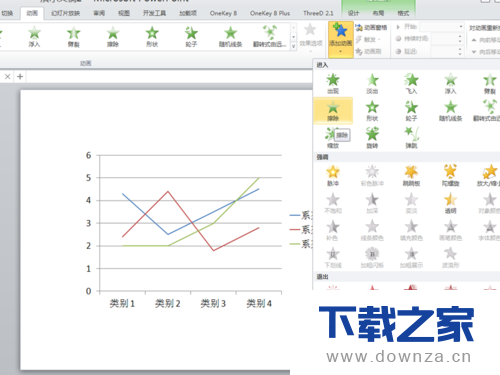
Task: Click the 类别 3 axis label
Action: tap(213, 303)
